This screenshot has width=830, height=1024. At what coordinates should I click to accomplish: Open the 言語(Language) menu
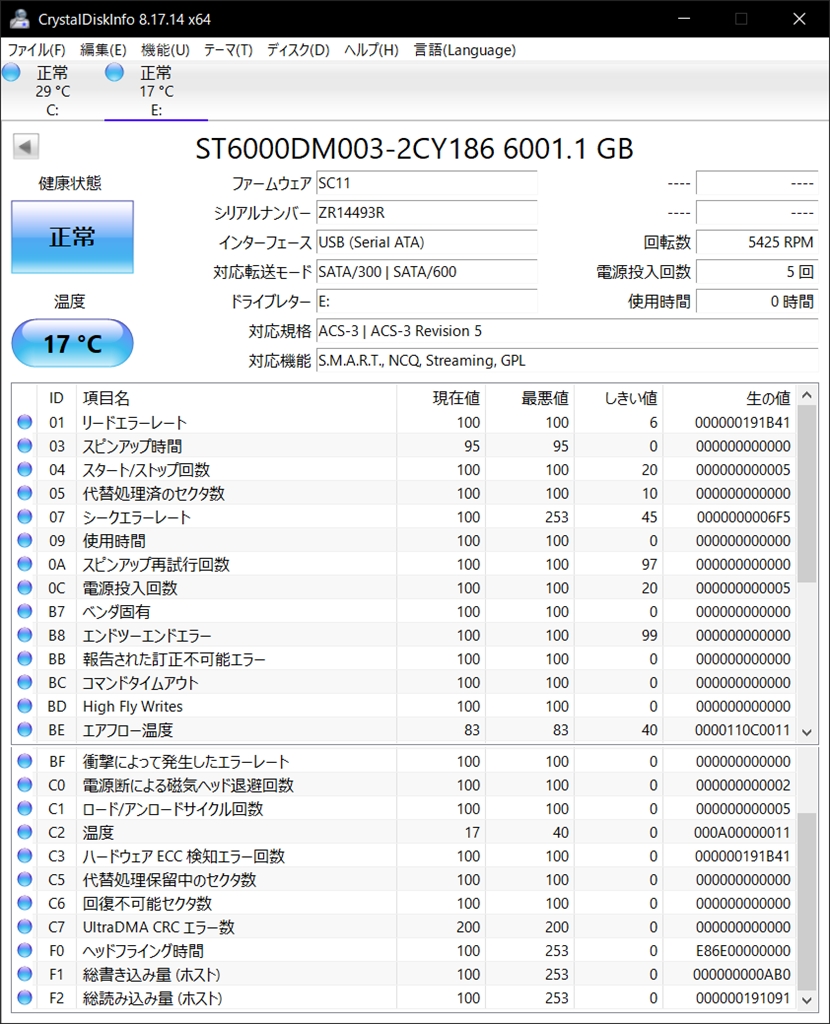click(x=464, y=50)
